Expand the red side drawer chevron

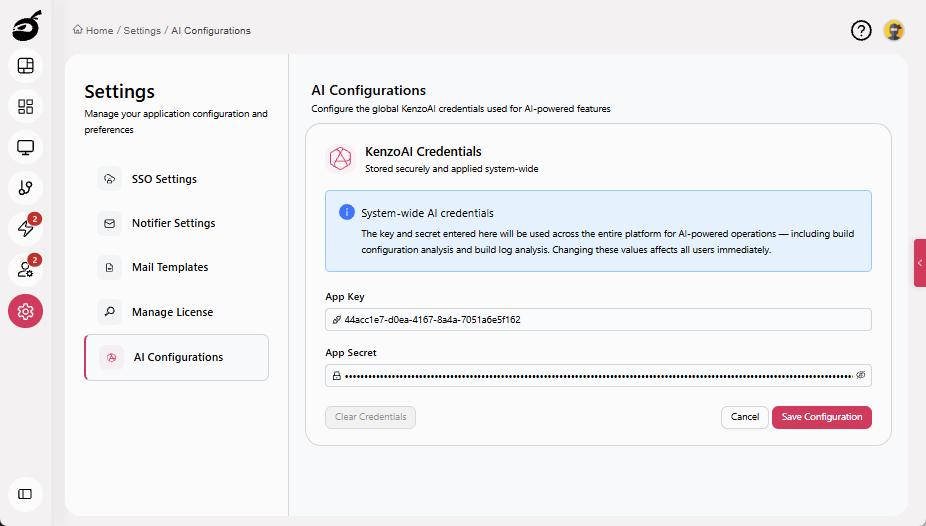point(920,263)
